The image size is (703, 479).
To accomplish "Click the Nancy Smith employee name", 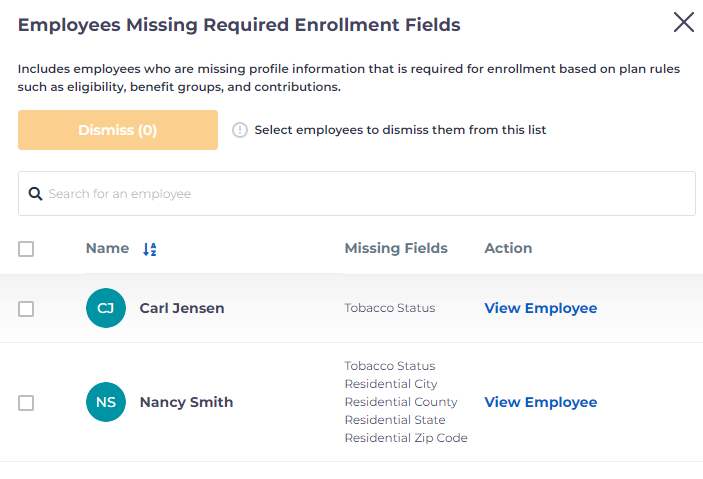I will coord(186,402).
